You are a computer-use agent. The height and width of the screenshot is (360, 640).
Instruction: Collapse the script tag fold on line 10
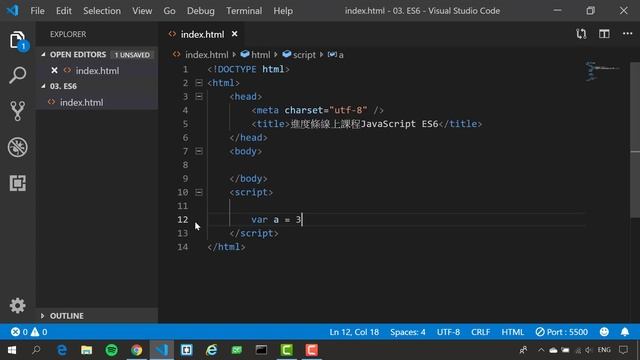point(199,192)
